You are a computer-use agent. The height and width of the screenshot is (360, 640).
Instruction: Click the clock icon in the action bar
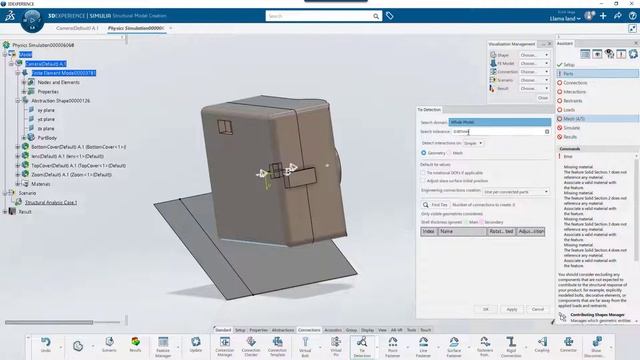point(78,346)
